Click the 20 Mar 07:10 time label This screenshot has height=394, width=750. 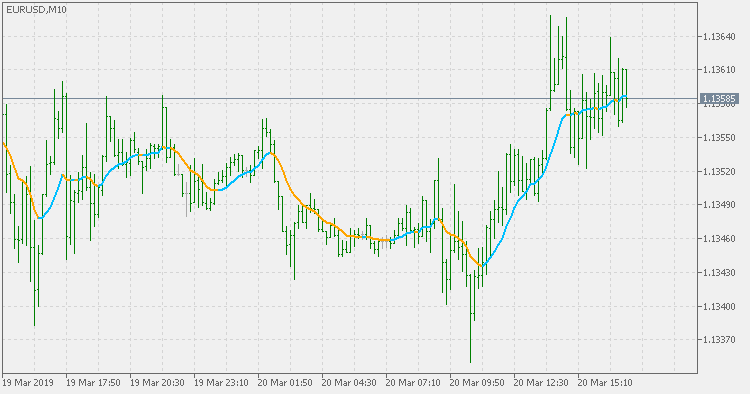413,383
